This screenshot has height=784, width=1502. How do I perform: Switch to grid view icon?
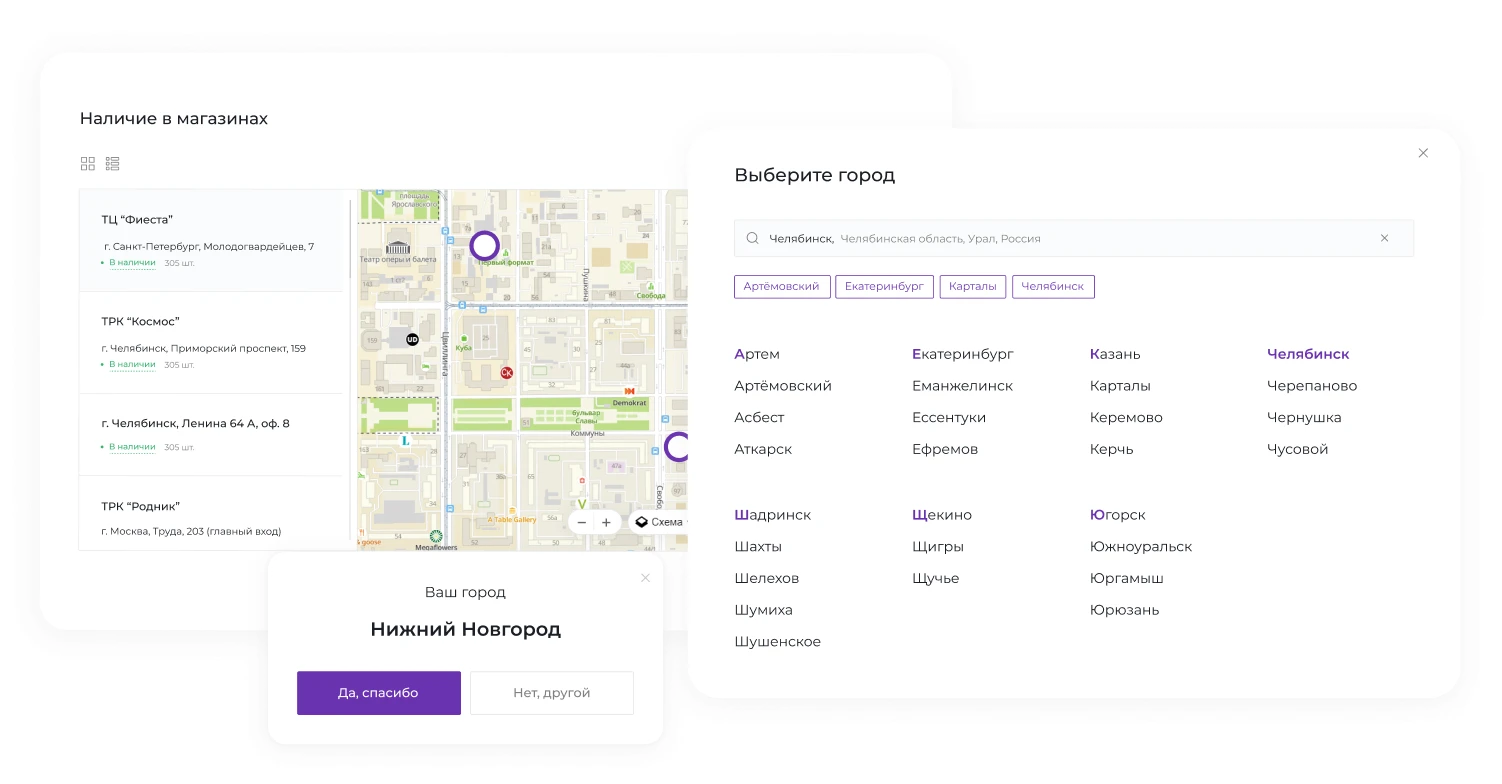click(88, 163)
